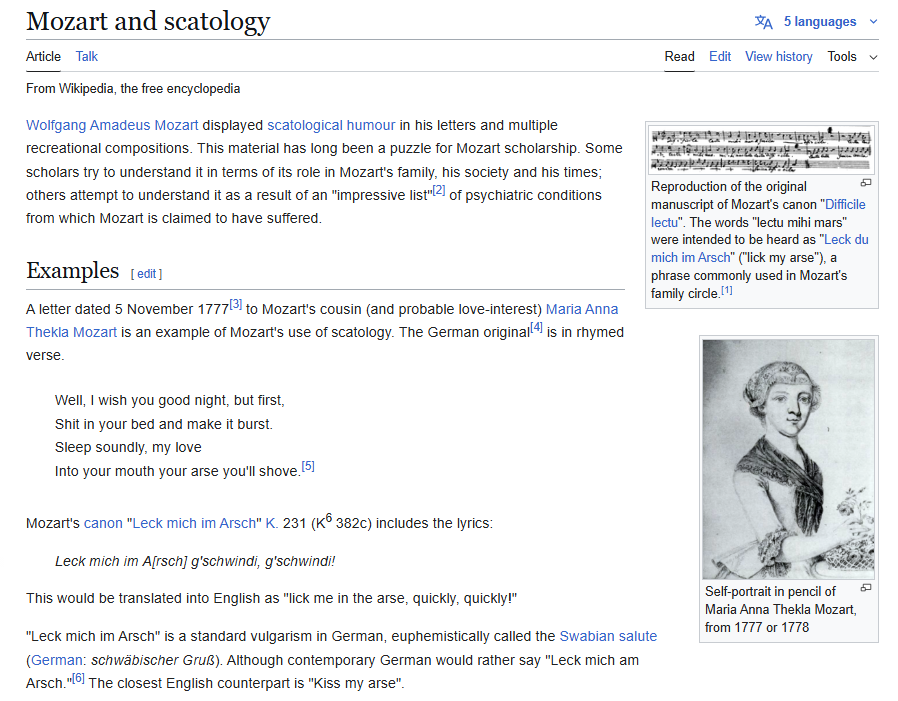Click citation reference [6]
Viewport: 898px width, 701px height.
click(x=78, y=678)
